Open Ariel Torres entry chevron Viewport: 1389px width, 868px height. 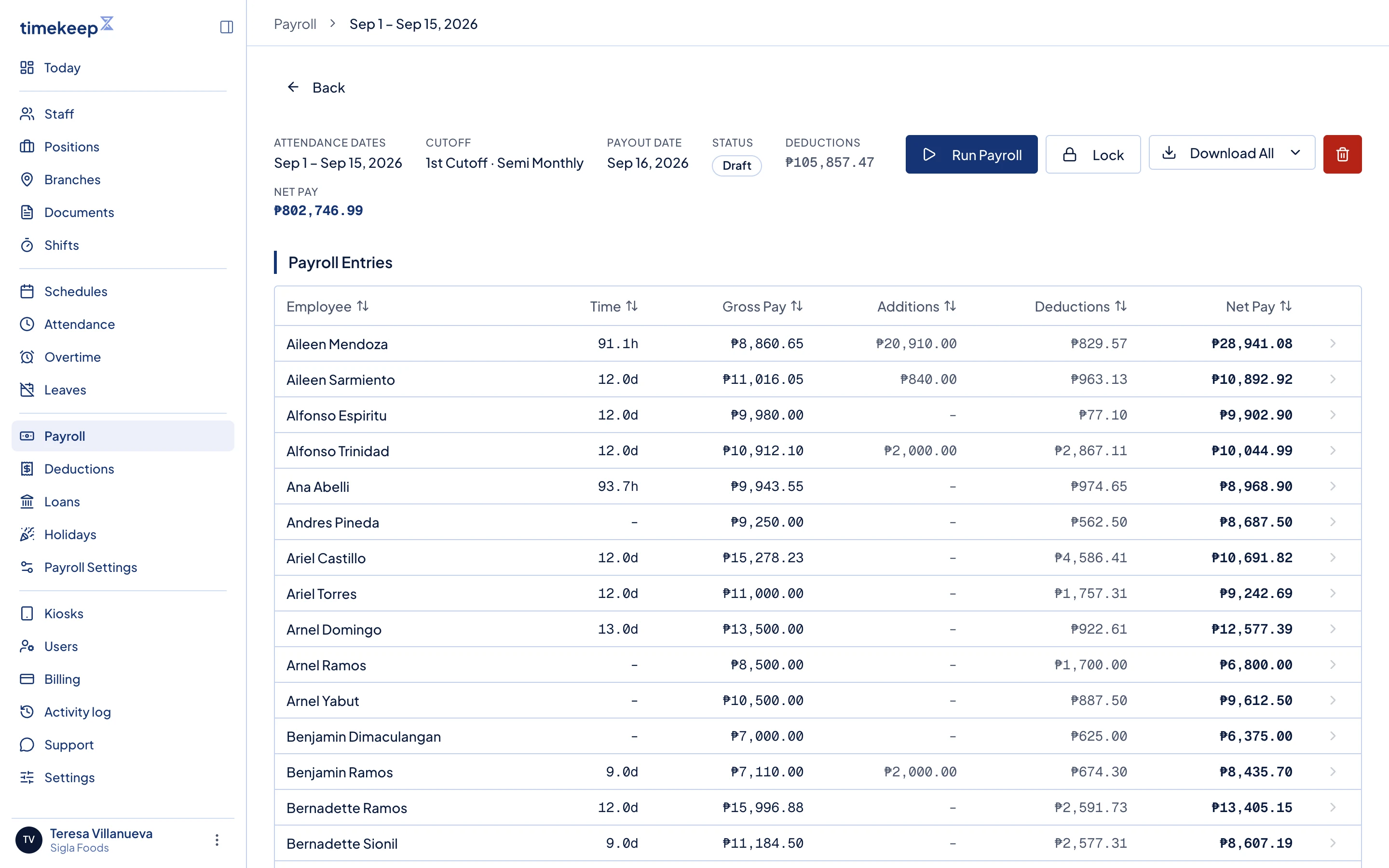pos(1333,593)
